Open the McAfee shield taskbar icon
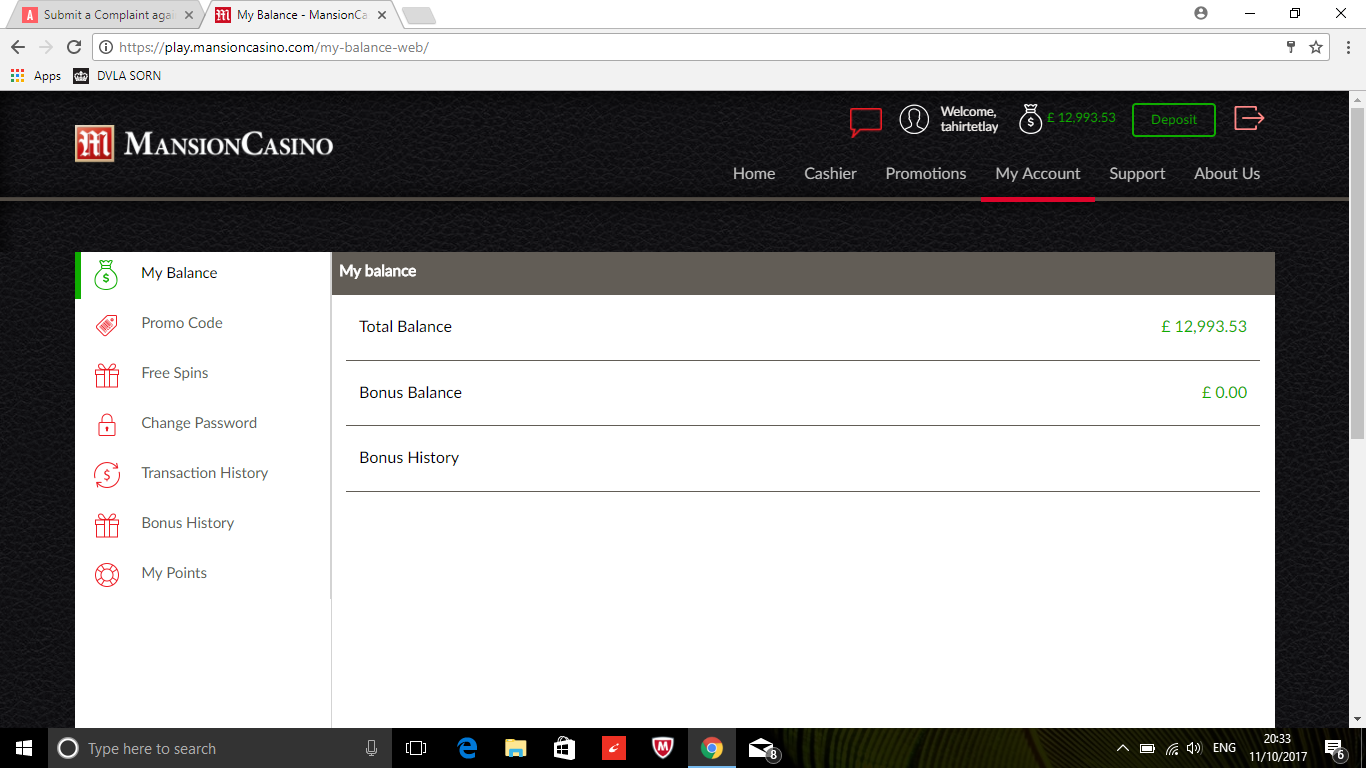This screenshot has width=1366, height=768. [662, 748]
